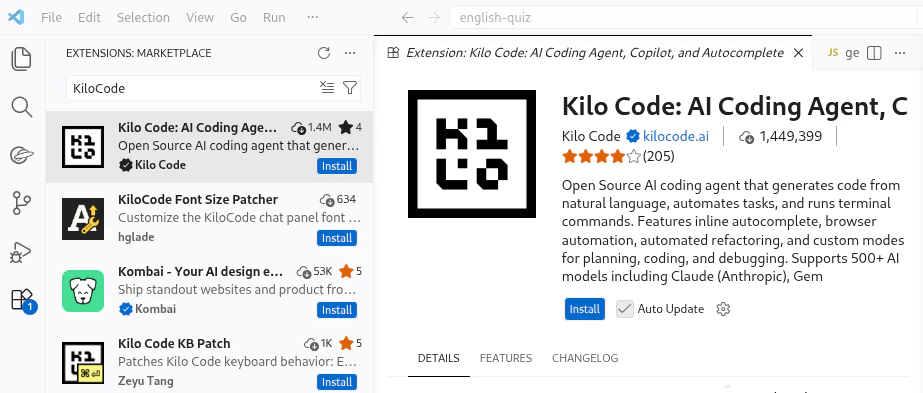
Task: Click the main Install button in details
Action: (585, 309)
